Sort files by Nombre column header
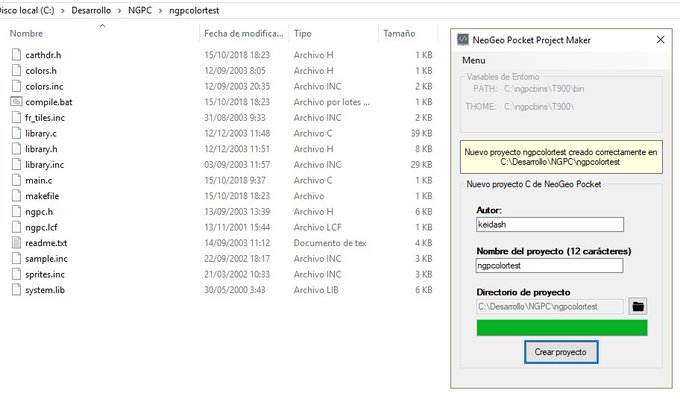This screenshot has width=680, height=402. click(x=27, y=33)
